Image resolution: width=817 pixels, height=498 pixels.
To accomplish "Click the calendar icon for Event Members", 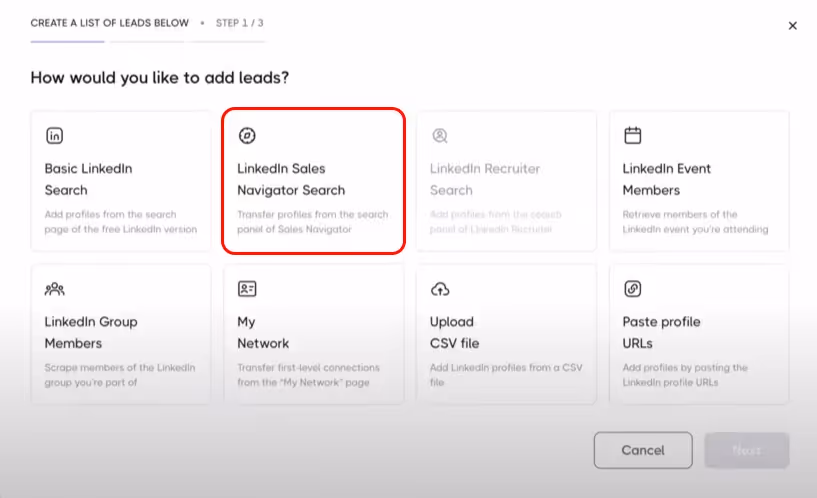I will pos(633,135).
